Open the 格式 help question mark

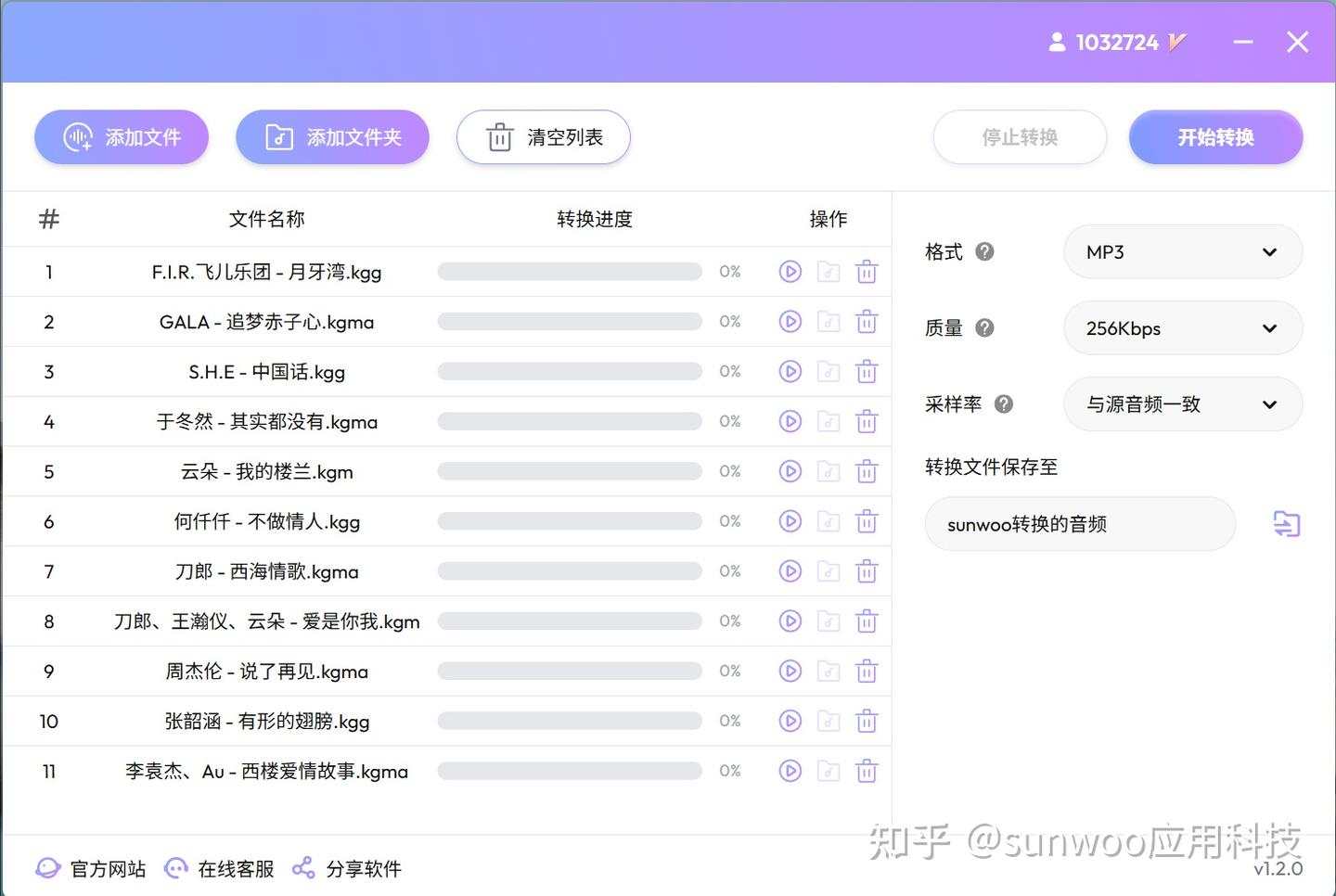(985, 251)
